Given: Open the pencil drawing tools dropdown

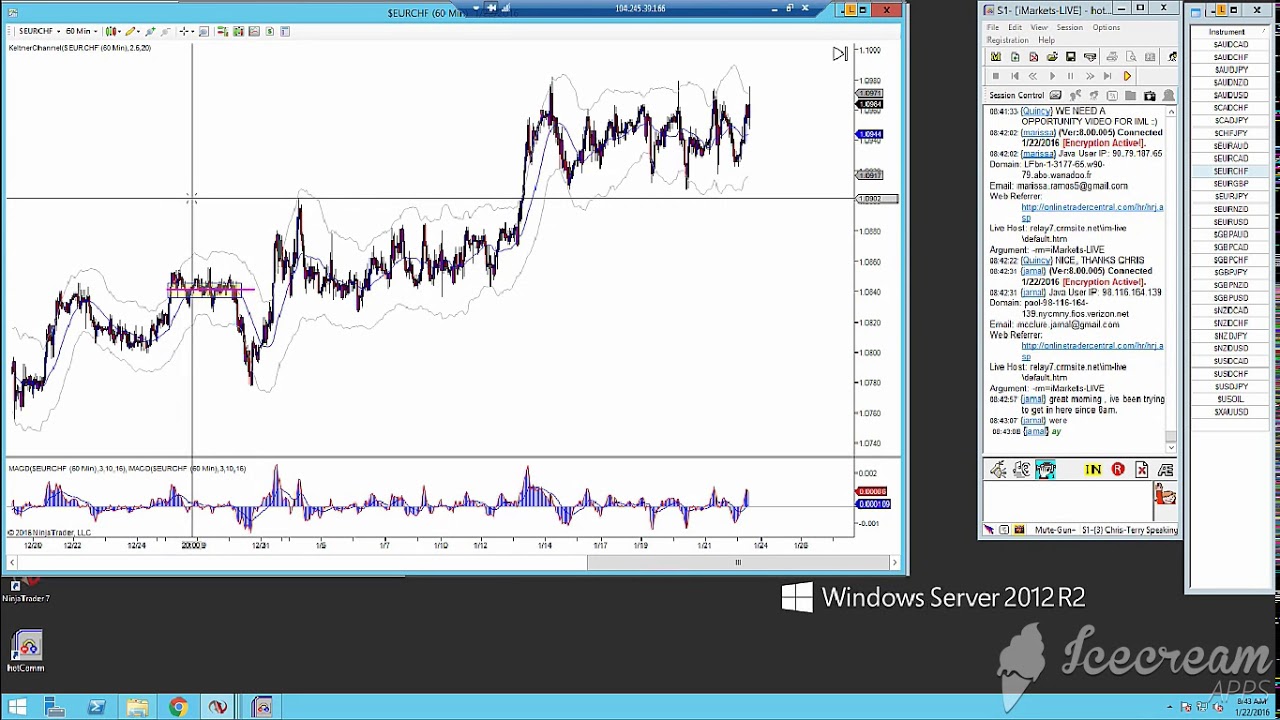Looking at the screenshot, I should (x=133, y=31).
